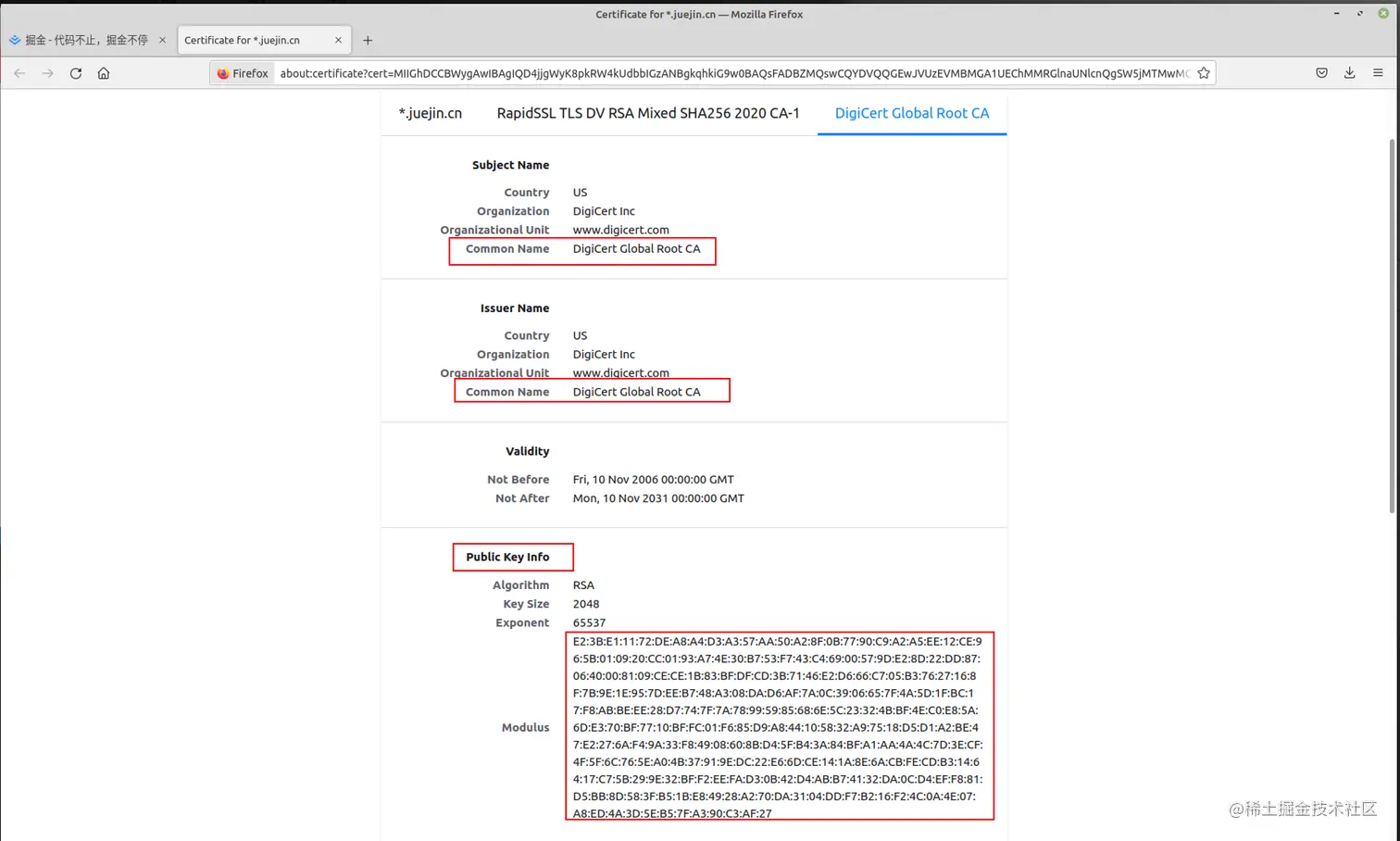Click the Validity heading
Viewport: 1400px width, 841px height.
click(x=527, y=451)
